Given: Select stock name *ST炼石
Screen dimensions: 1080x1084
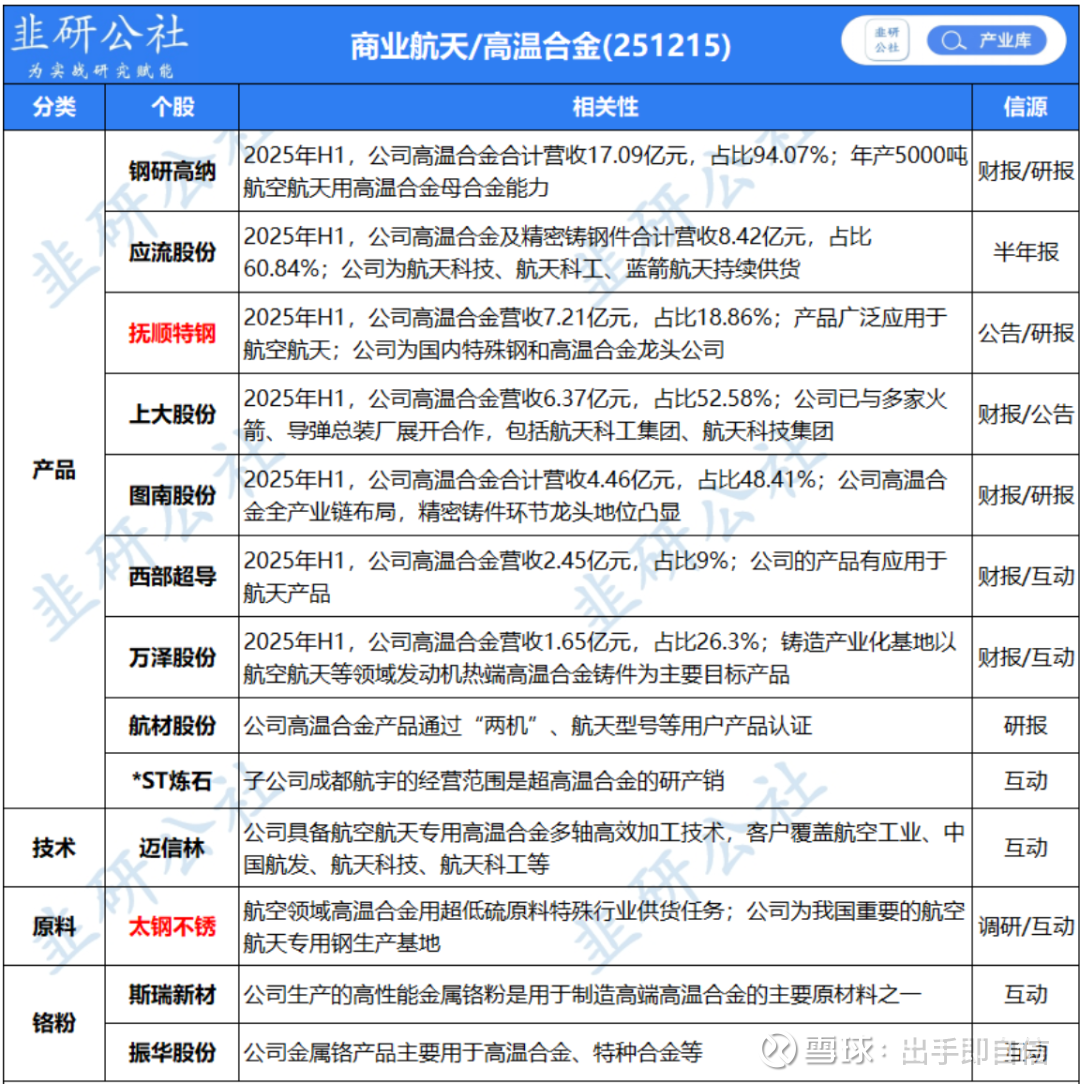Looking at the screenshot, I should coord(172,781).
